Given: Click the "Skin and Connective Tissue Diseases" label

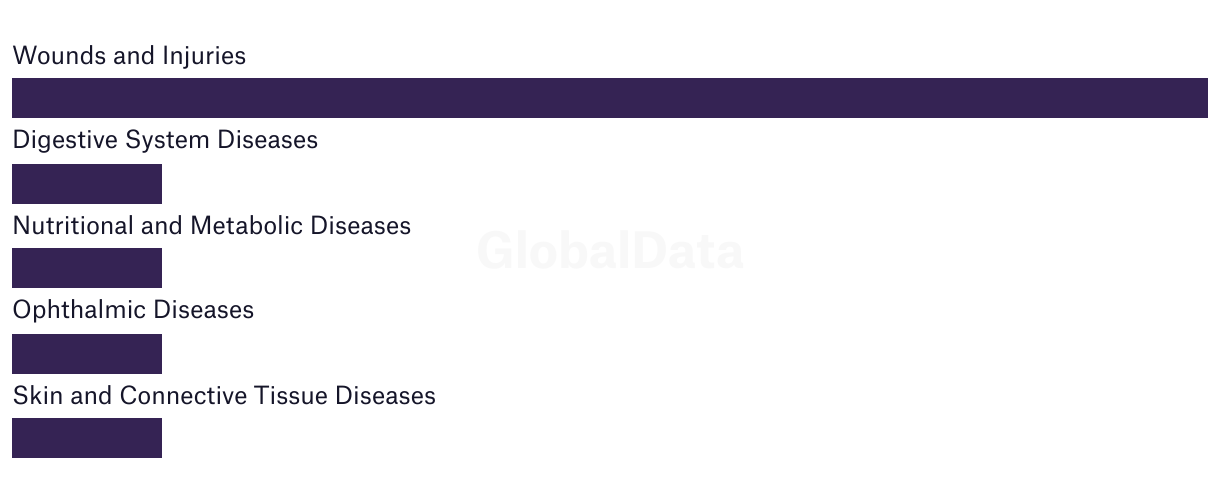Looking at the screenshot, I should pyautogui.click(x=224, y=396).
